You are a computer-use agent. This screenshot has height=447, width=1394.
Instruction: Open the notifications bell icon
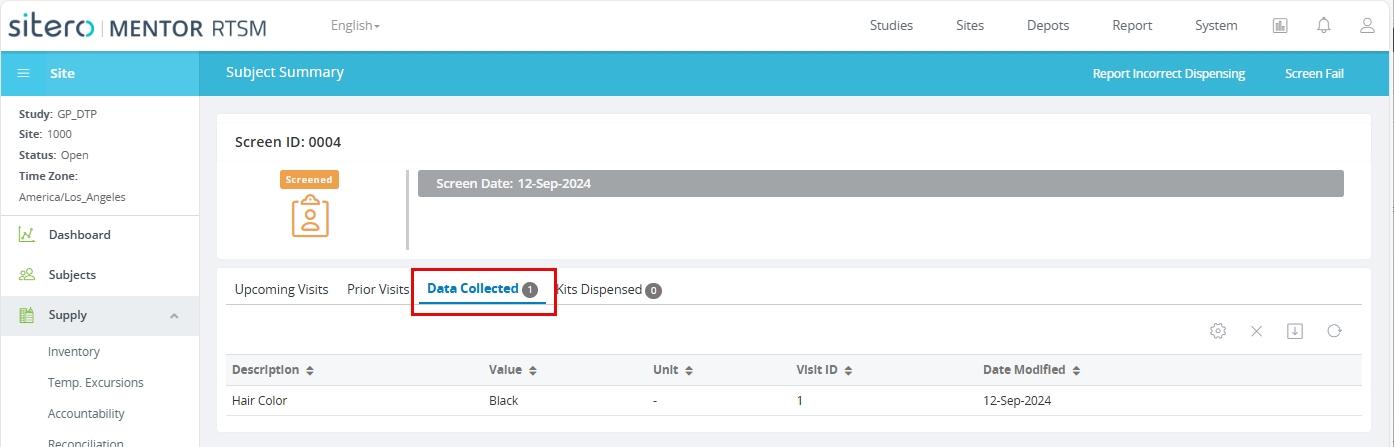pyautogui.click(x=1324, y=26)
